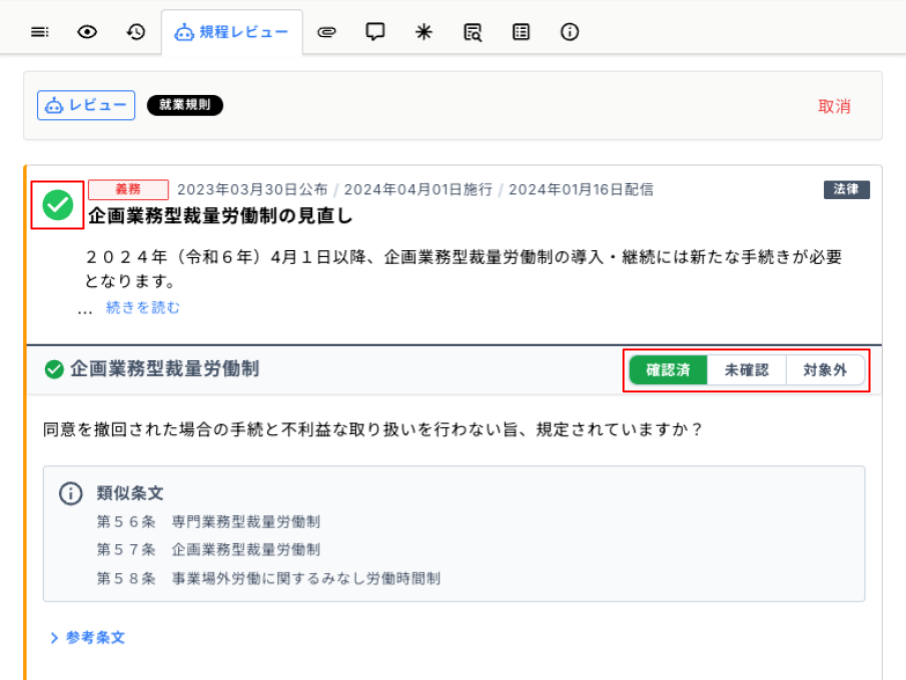Screen dimensions: 906x680
Task: Click the eye preview tab icon
Action: point(88,32)
